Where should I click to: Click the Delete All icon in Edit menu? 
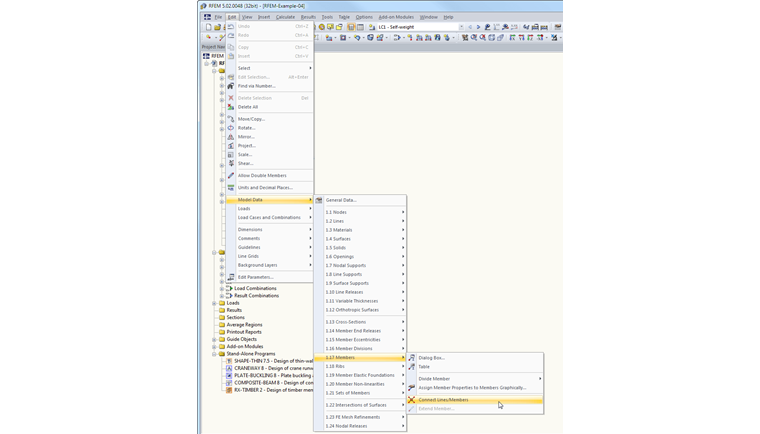tap(231, 107)
